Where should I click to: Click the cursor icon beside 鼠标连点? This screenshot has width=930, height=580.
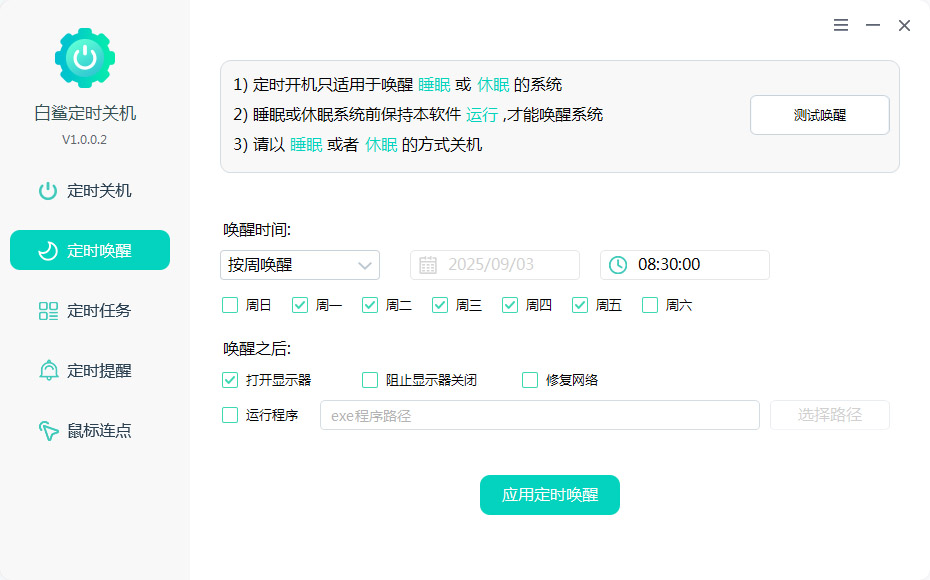(48, 431)
